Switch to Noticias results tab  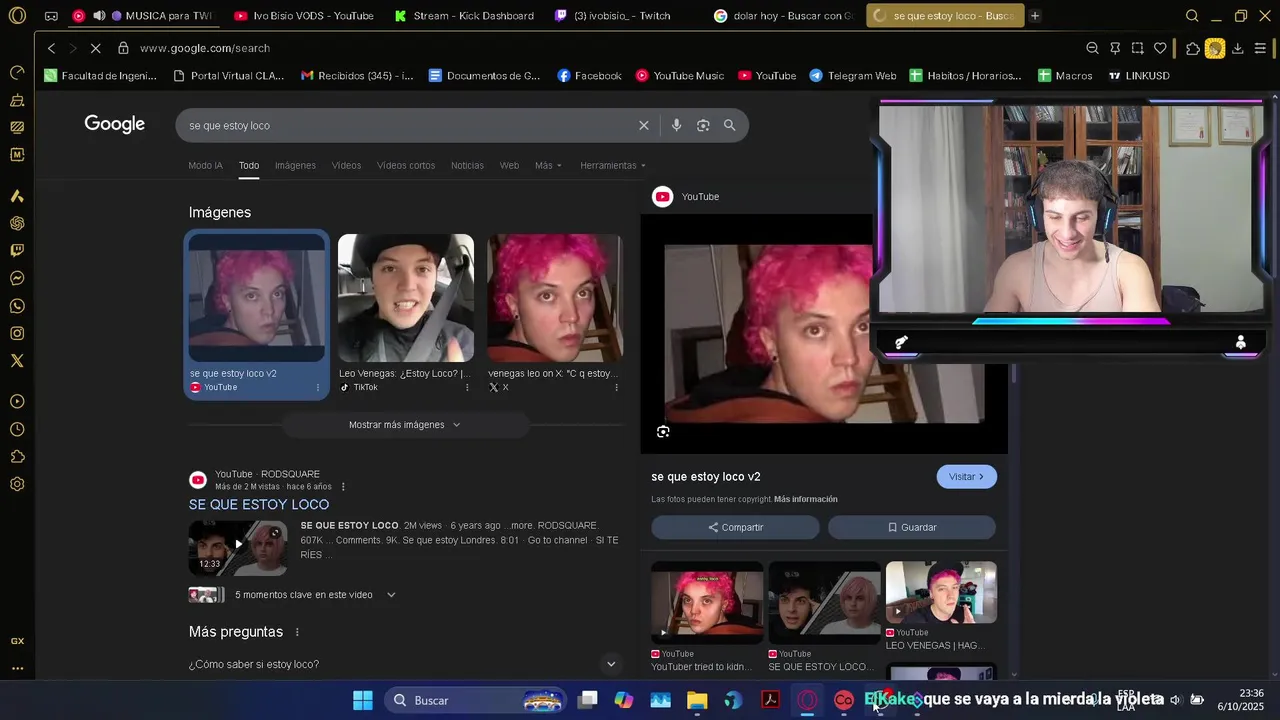coord(467,165)
